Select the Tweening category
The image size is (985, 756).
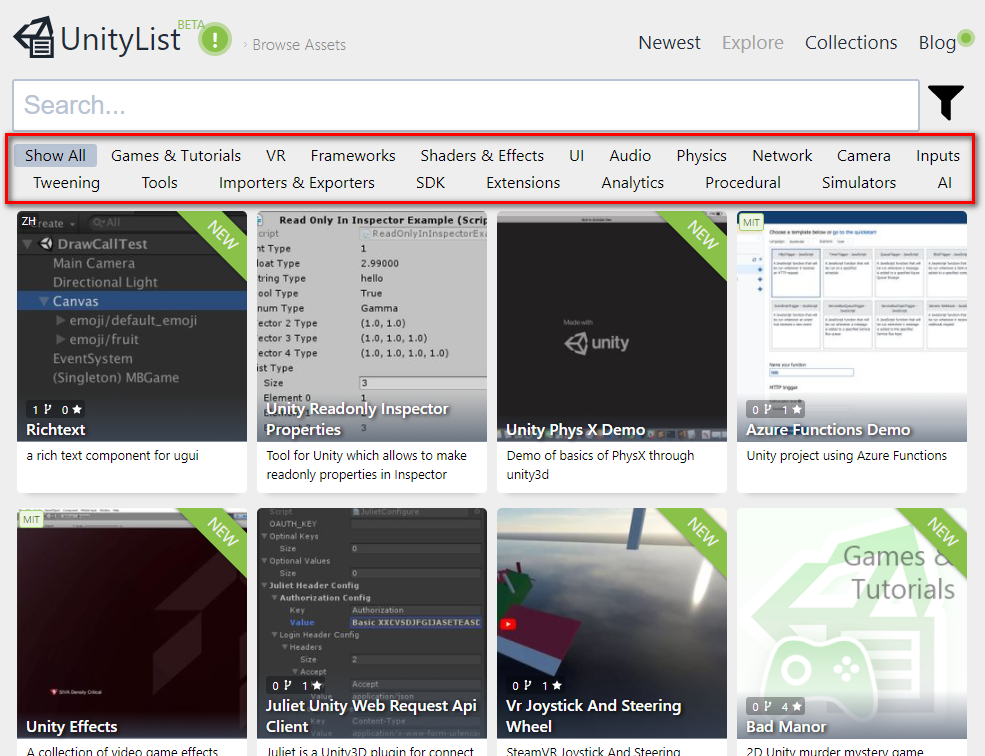tap(67, 183)
